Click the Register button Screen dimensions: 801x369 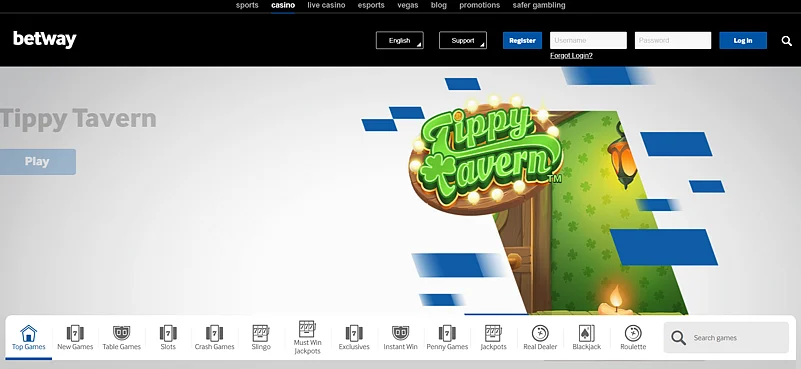click(x=522, y=40)
